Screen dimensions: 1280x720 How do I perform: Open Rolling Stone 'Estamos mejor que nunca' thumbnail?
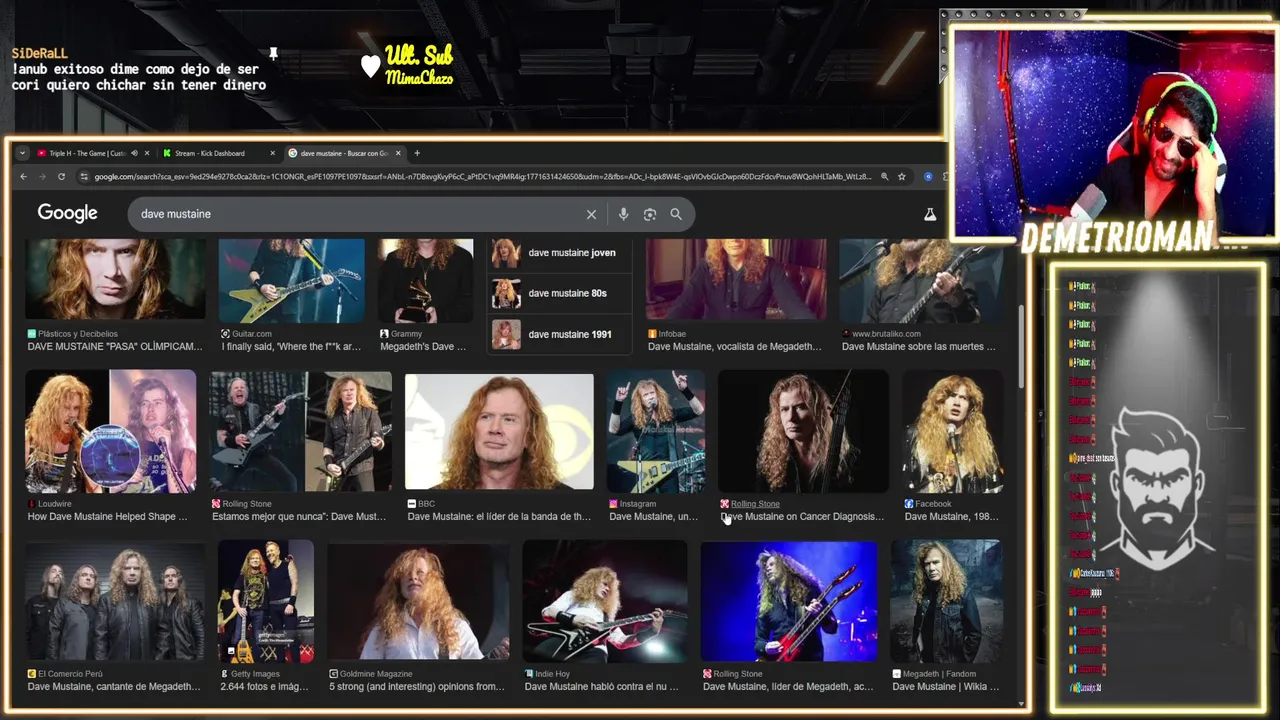click(301, 431)
